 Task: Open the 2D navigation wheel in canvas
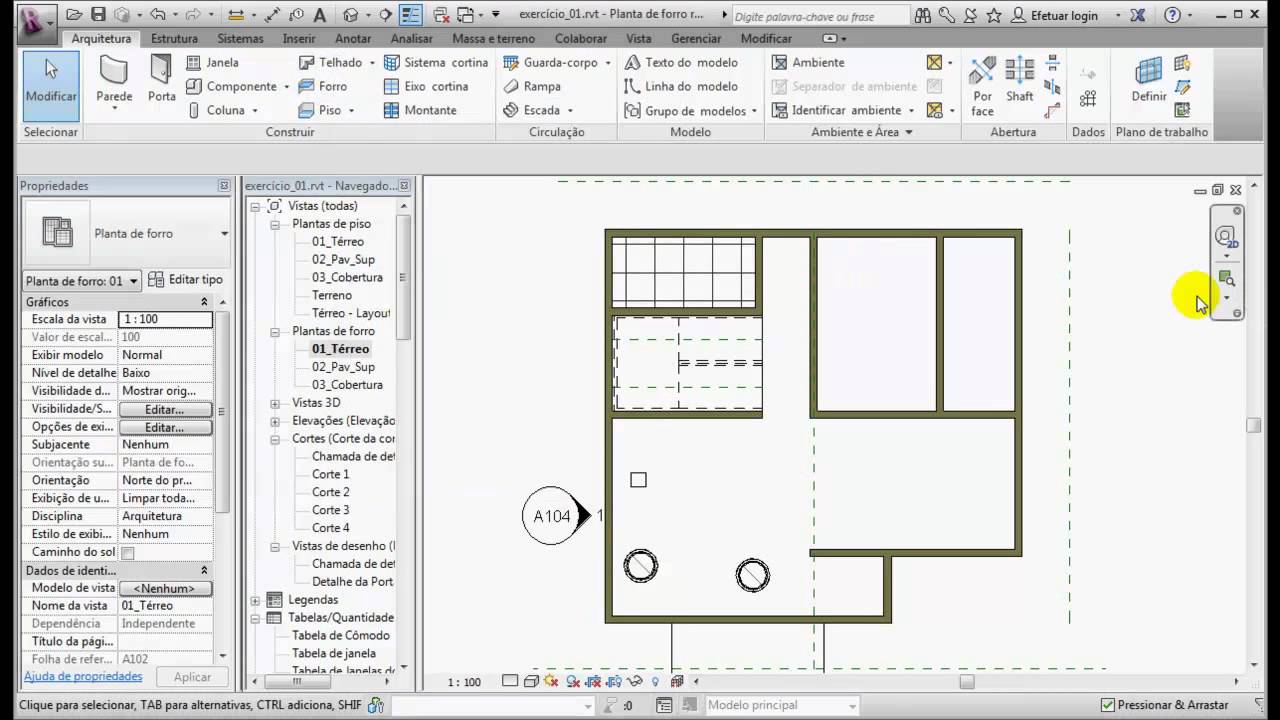[1226, 236]
